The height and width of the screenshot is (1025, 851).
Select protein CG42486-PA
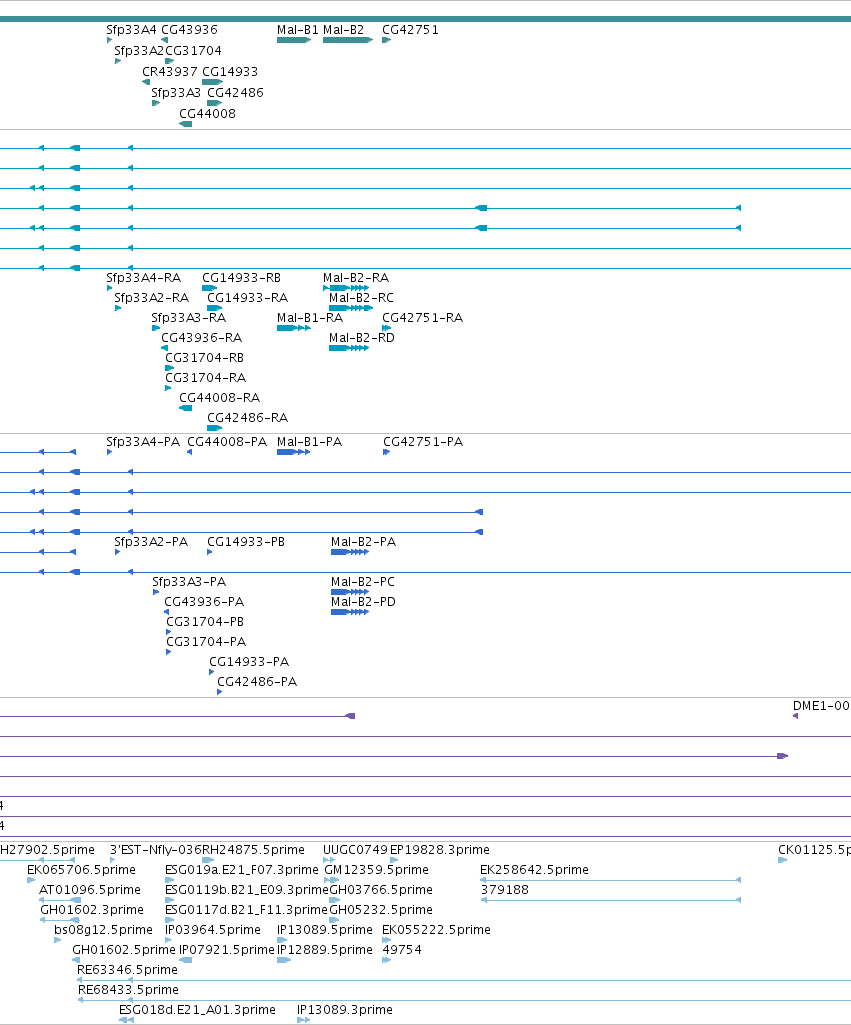pyautogui.click(x=257, y=682)
